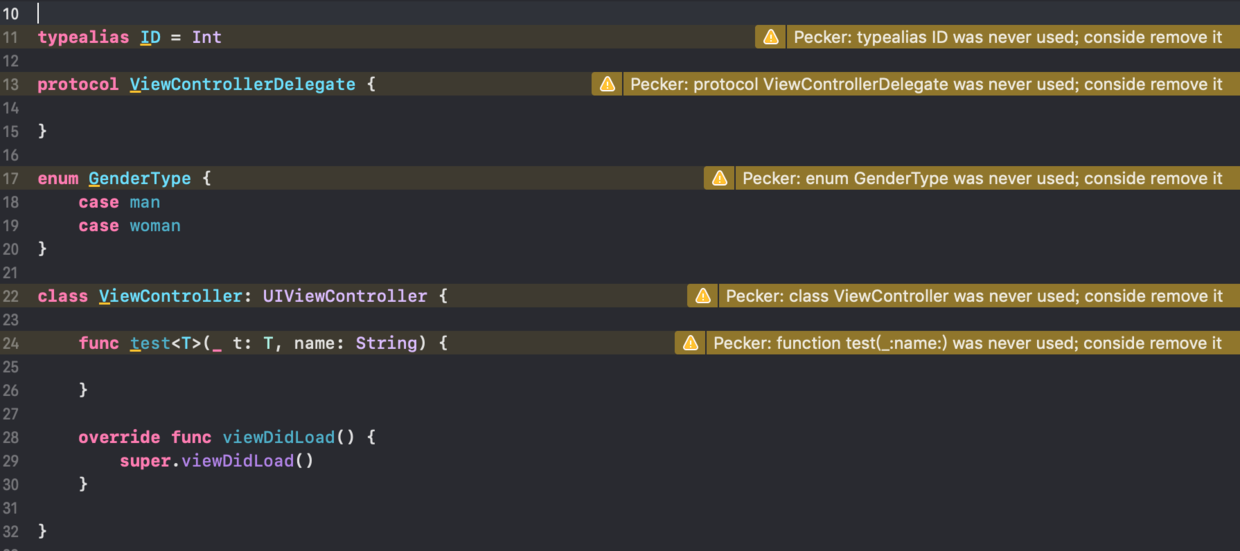Screen dimensions: 1240x551
Task: Click the 'case' keyword before woman
Action: (x=99, y=226)
